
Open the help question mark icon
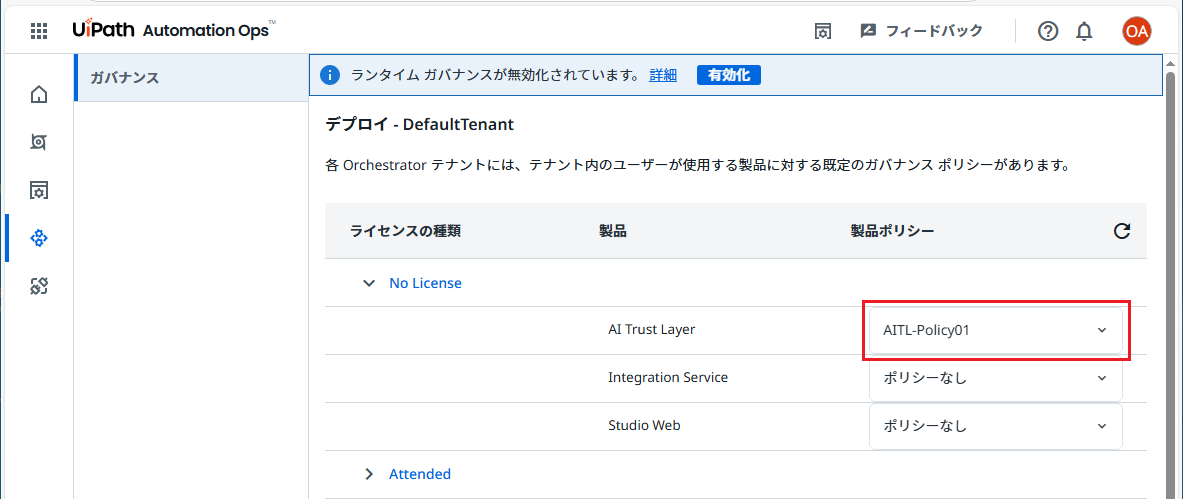1048,31
